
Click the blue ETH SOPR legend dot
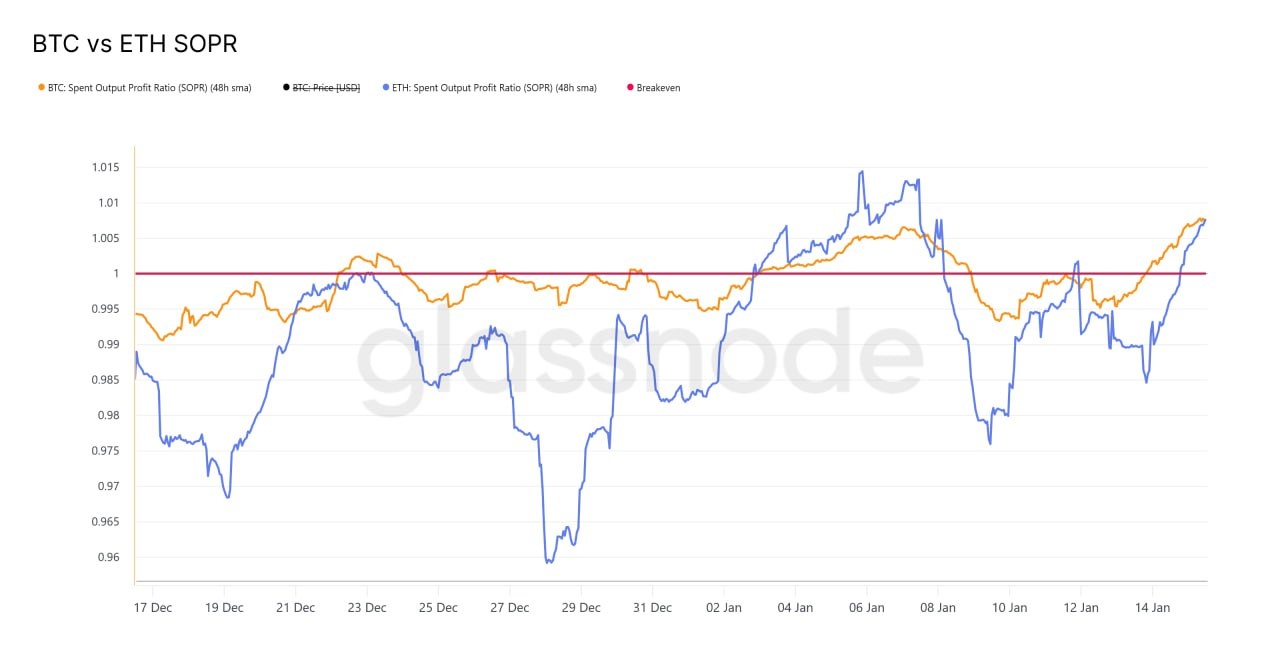click(x=386, y=88)
